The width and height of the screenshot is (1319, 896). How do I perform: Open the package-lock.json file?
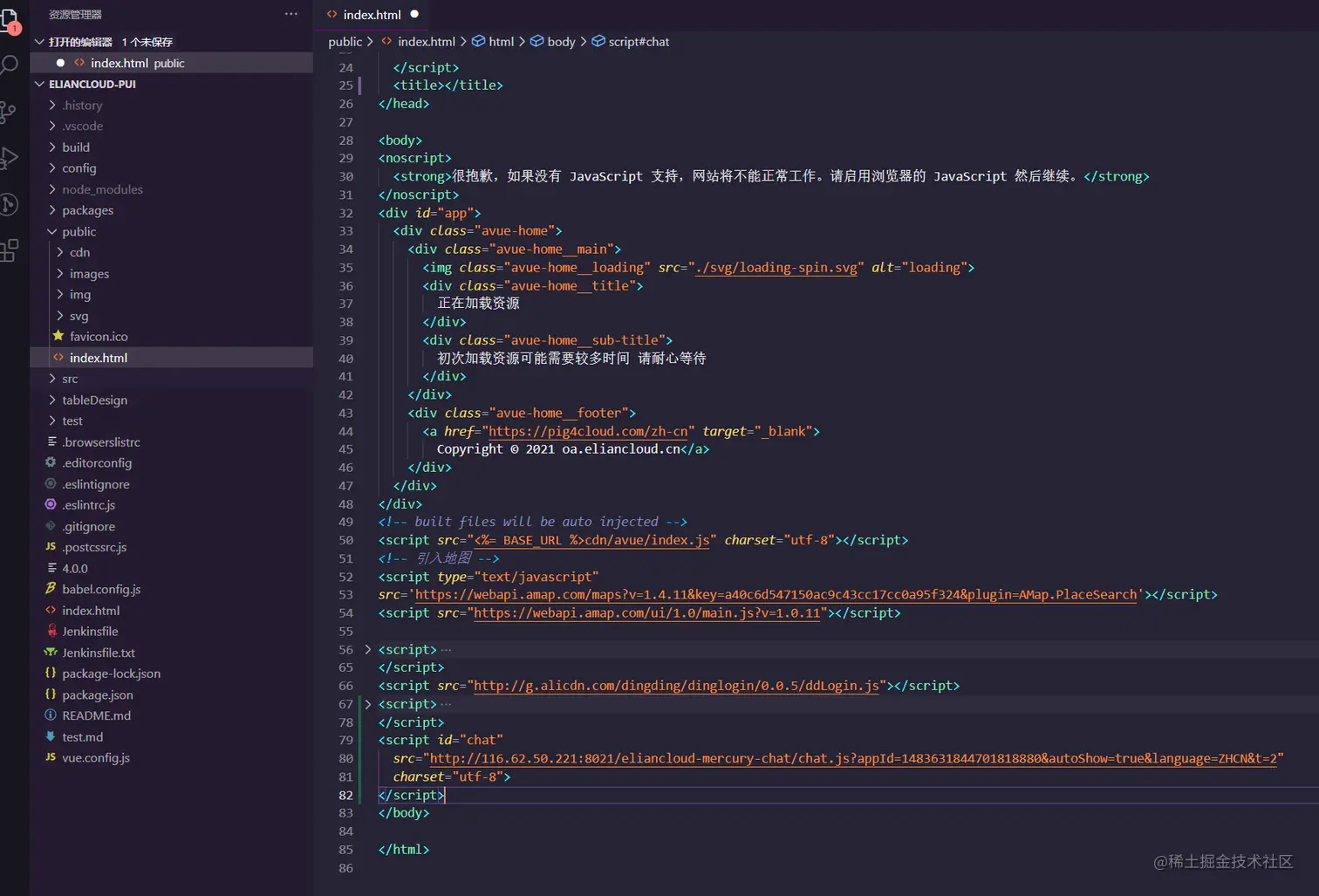111,674
